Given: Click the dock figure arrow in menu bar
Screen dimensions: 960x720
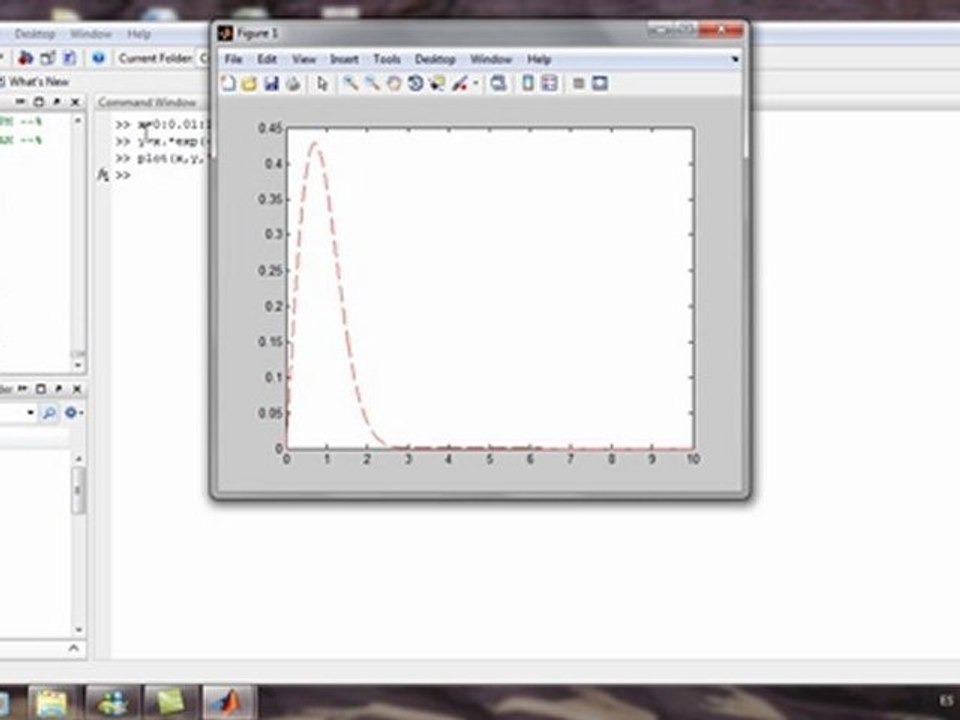Looking at the screenshot, I should 735,59.
